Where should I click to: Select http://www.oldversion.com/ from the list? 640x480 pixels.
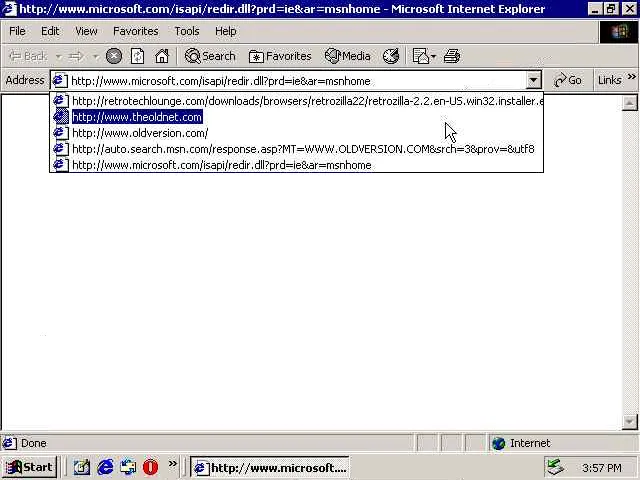(297, 133)
